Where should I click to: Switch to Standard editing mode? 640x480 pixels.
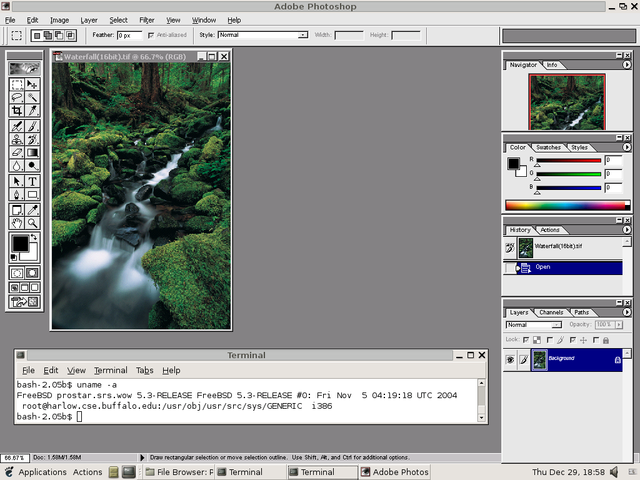[x=17, y=273]
